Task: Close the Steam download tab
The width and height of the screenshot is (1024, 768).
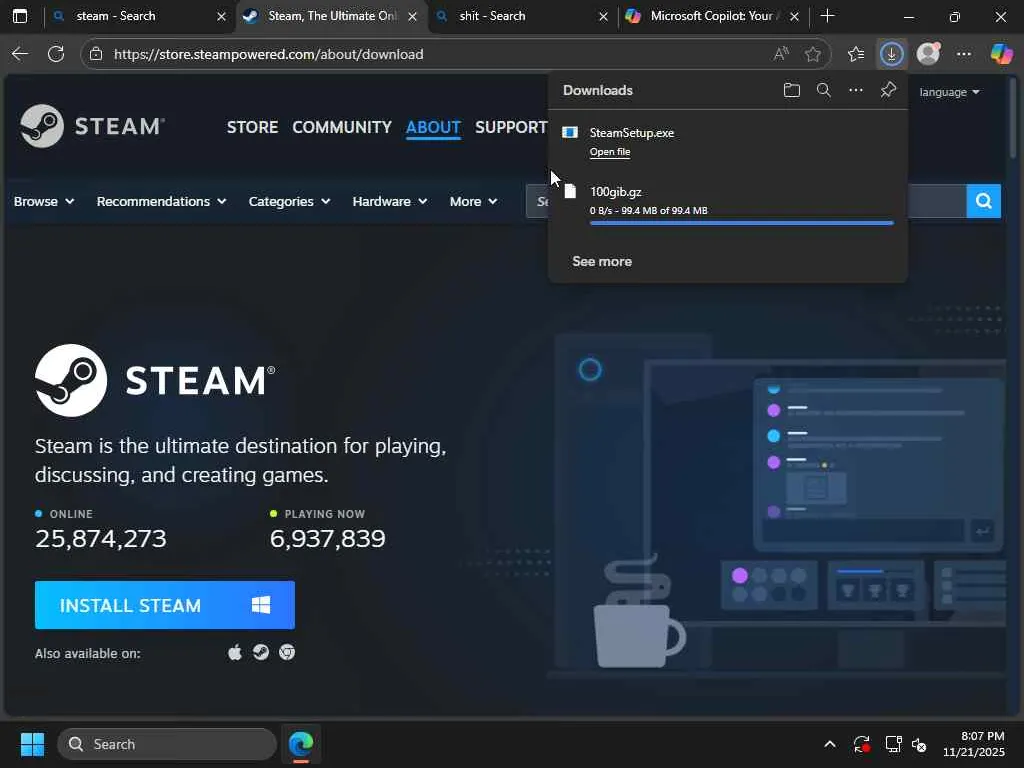Action: coord(412,16)
